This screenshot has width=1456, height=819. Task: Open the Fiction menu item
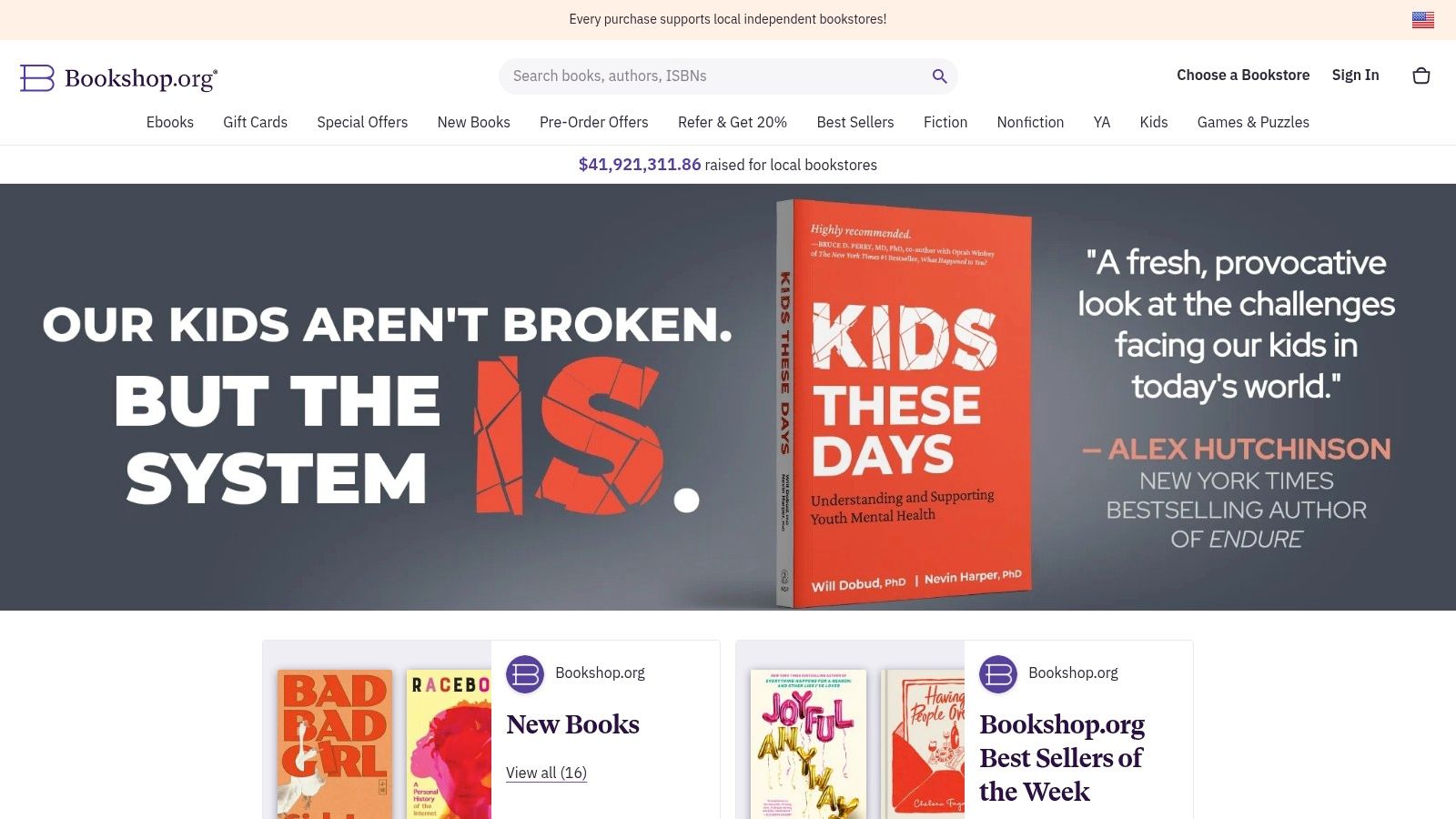point(945,122)
